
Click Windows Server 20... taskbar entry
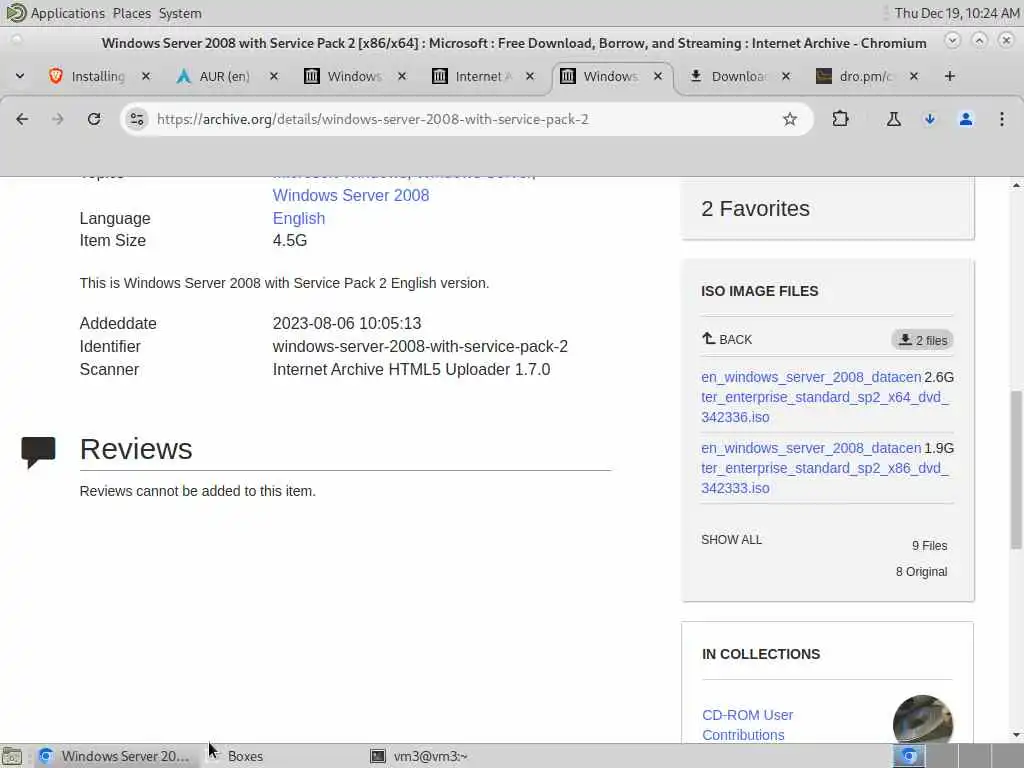point(114,756)
